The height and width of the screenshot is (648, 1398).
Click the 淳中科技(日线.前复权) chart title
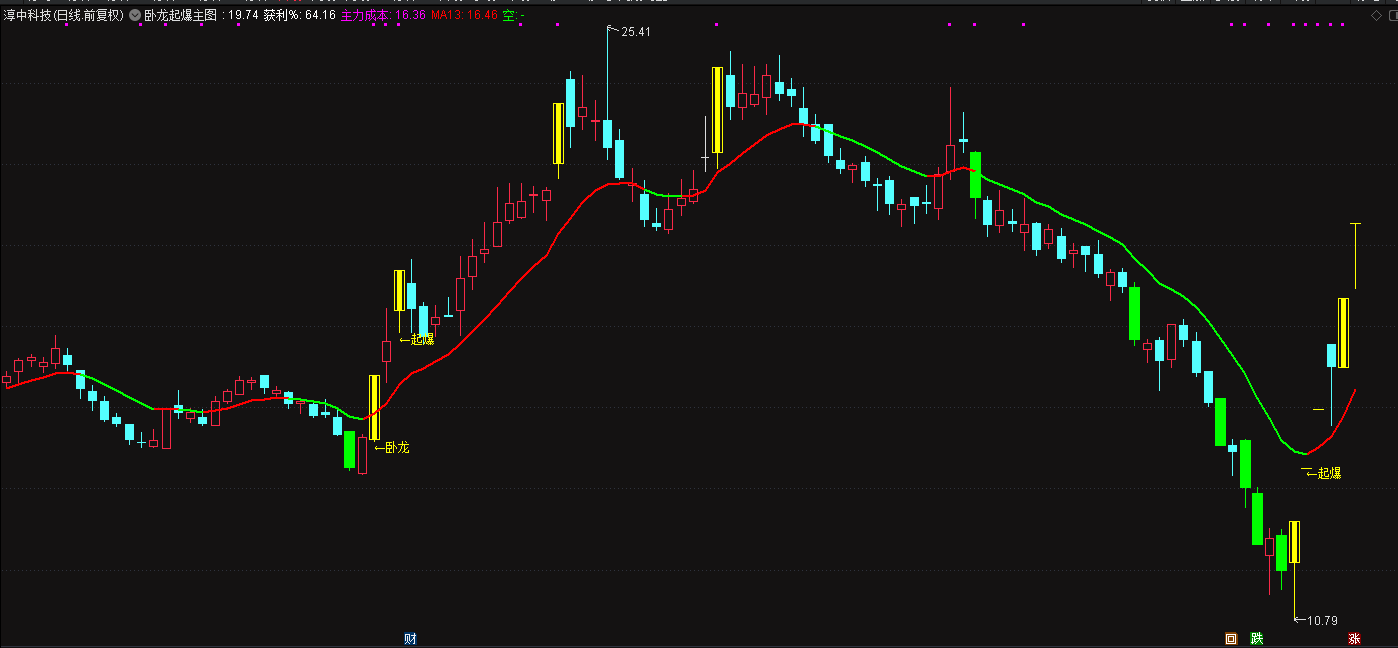[65, 15]
